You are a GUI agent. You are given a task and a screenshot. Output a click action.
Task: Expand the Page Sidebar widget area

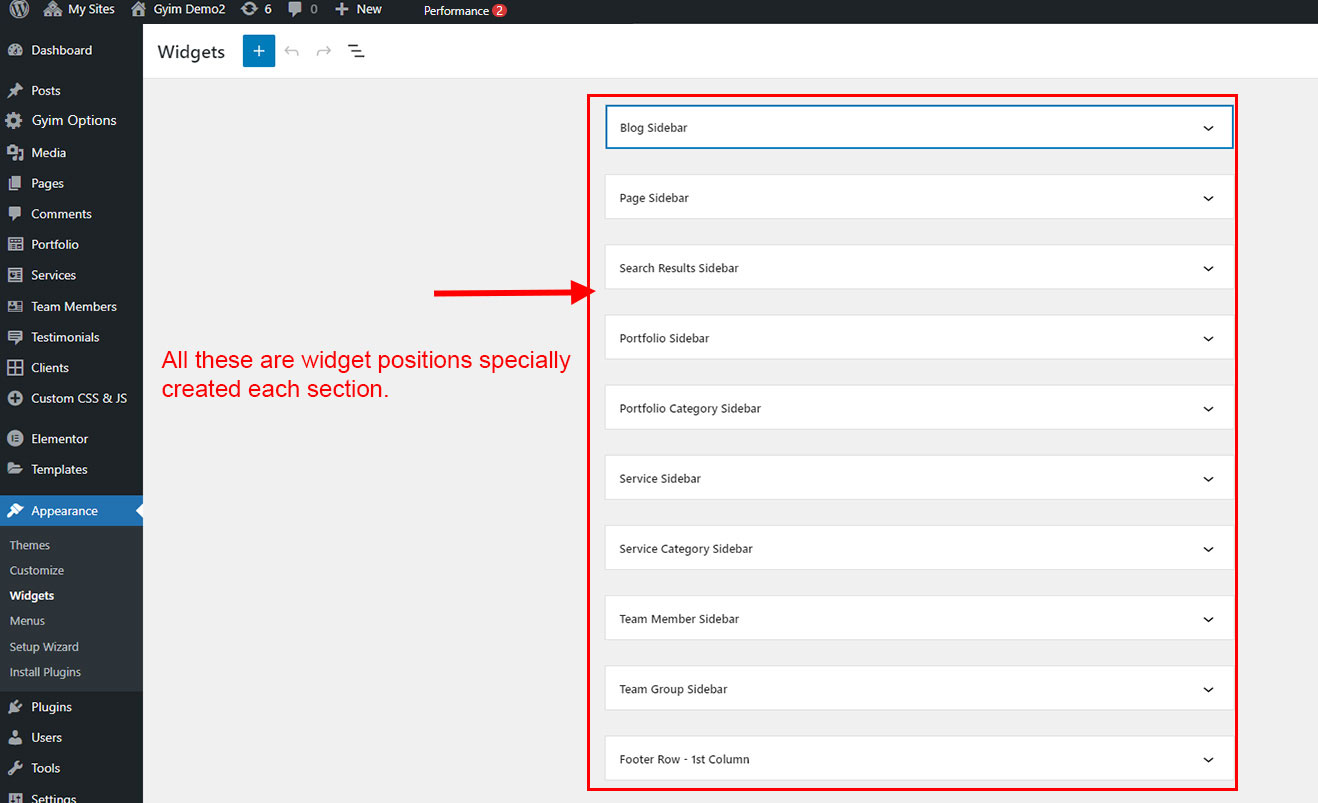click(1208, 198)
